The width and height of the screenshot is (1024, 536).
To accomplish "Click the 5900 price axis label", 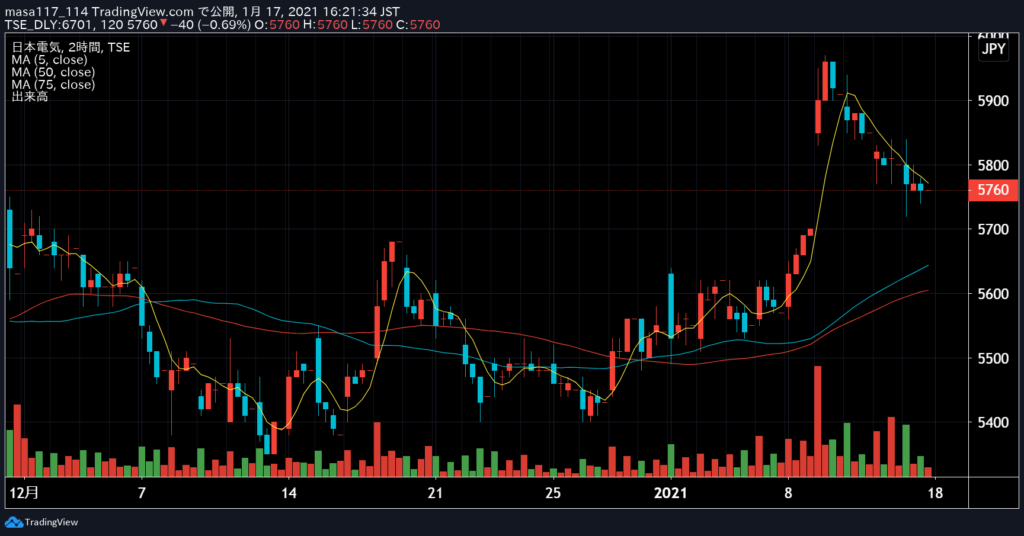I will click(x=993, y=101).
